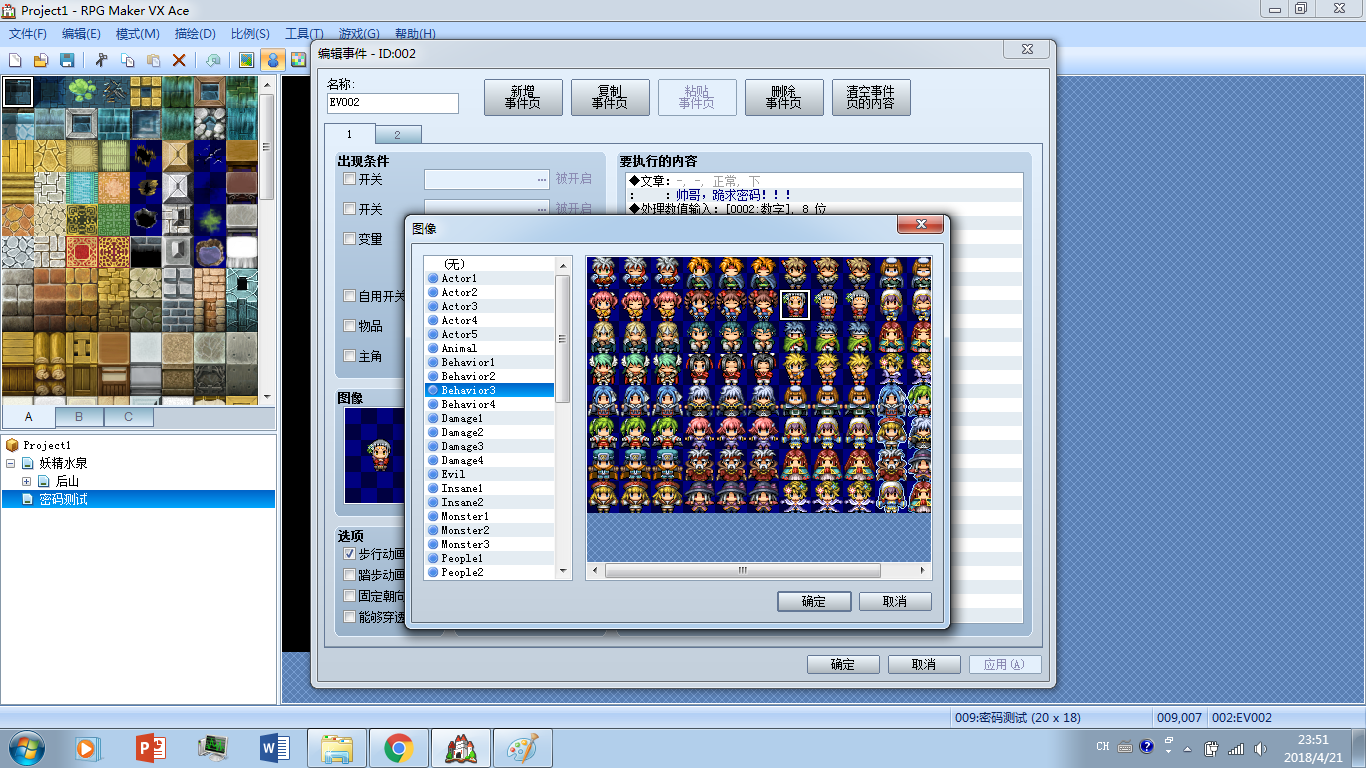Collapse the 妖精水泉 map tree node
The width and height of the screenshot is (1366, 768).
tap(11, 464)
